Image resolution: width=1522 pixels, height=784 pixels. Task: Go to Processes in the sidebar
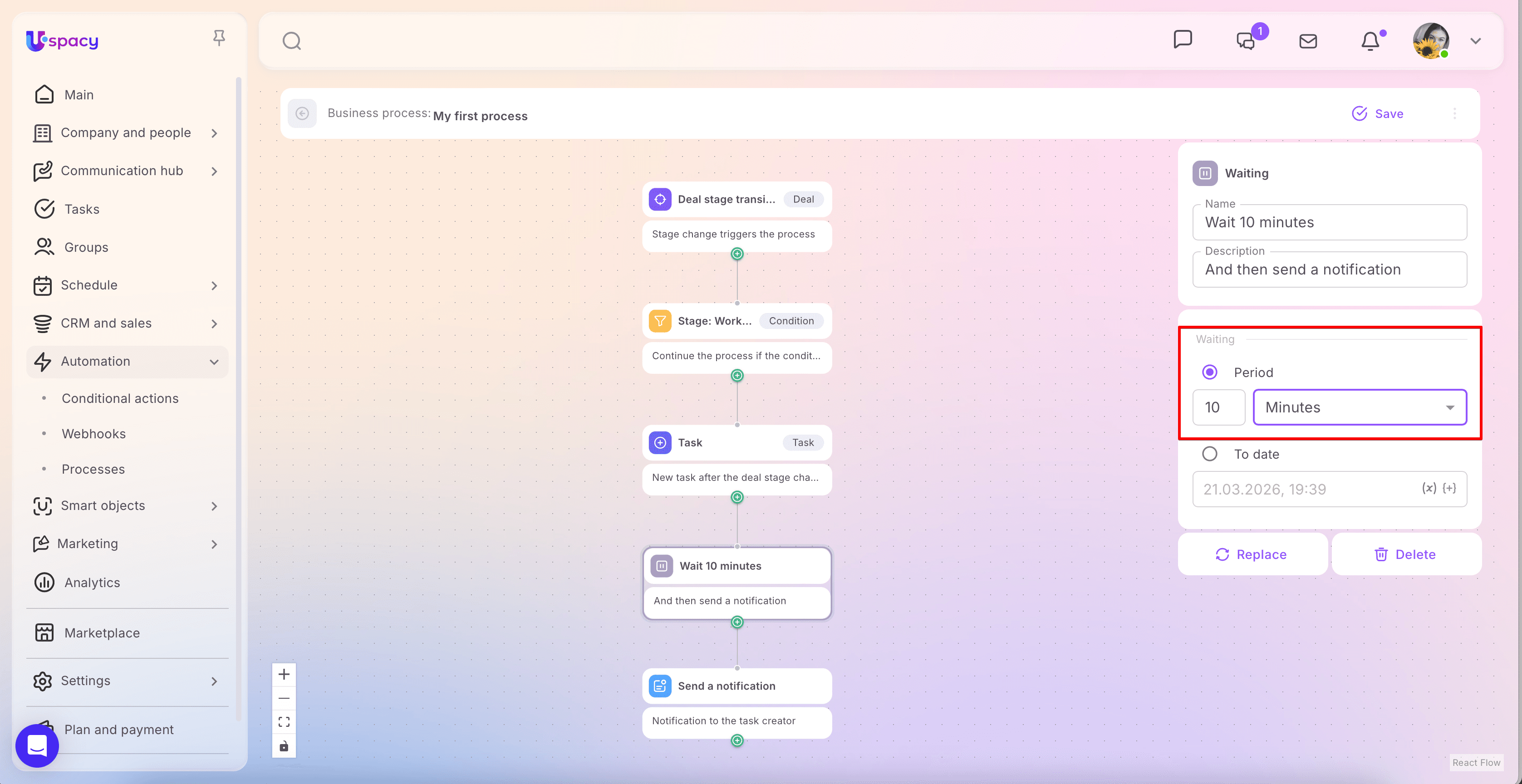[x=93, y=469]
